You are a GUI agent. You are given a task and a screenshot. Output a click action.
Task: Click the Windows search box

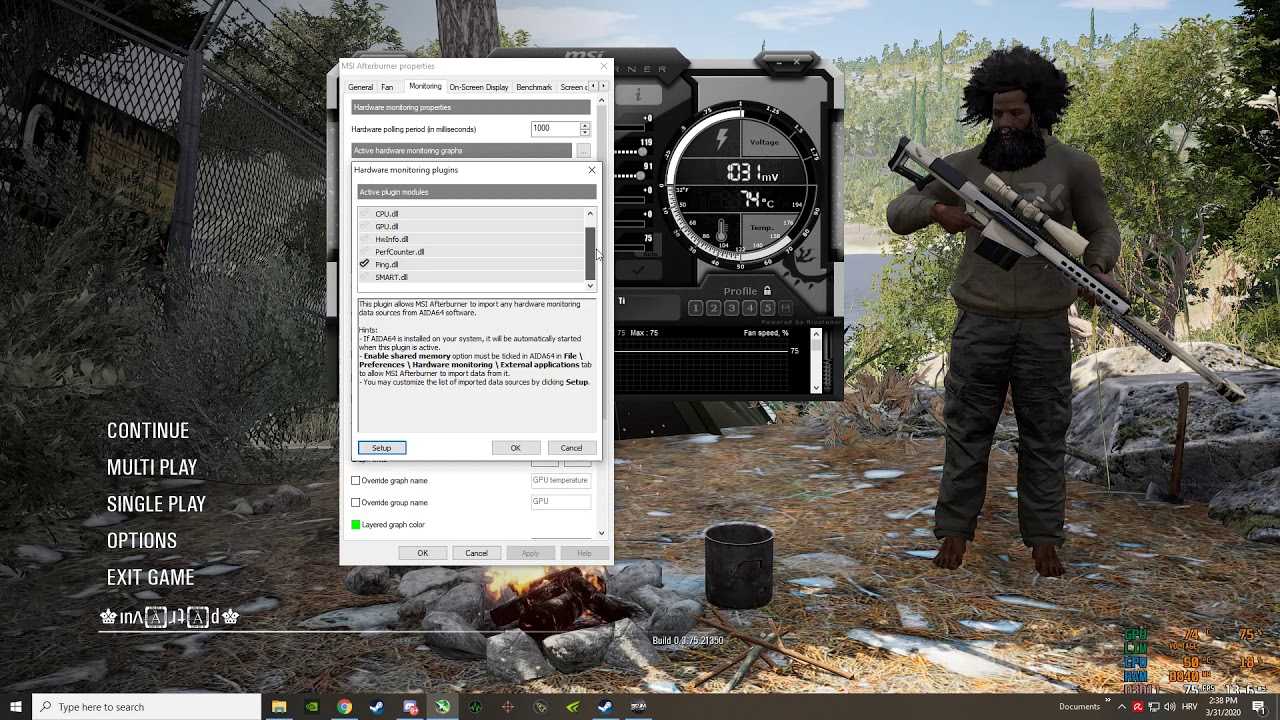click(x=148, y=707)
